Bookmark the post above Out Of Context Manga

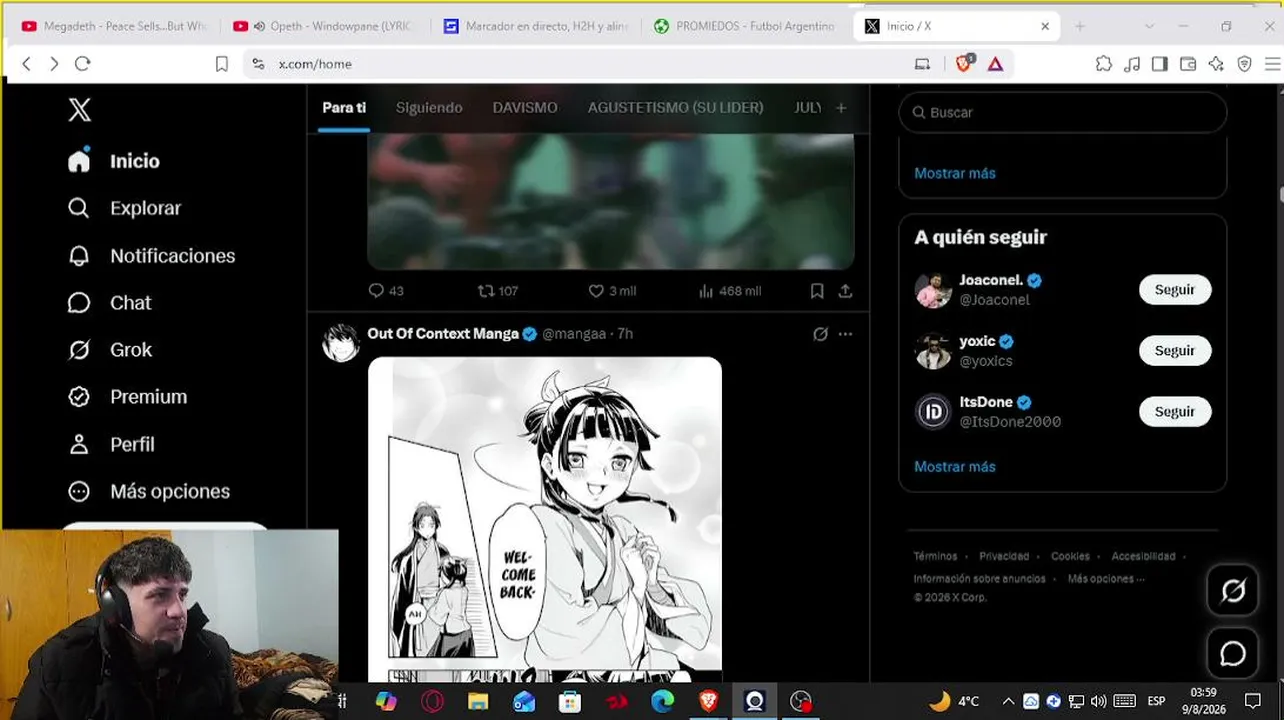coord(817,291)
